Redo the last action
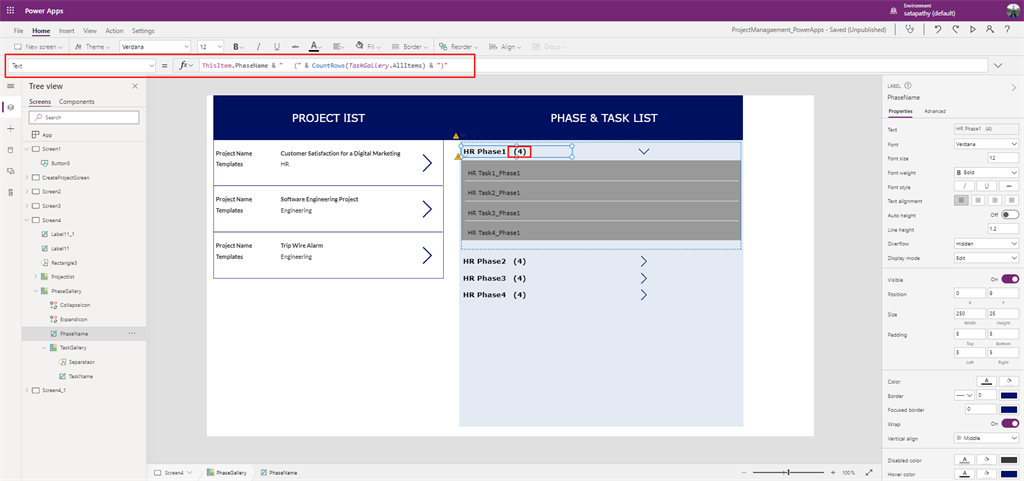Viewport: 1024px width, 481px height. pos(955,30)
